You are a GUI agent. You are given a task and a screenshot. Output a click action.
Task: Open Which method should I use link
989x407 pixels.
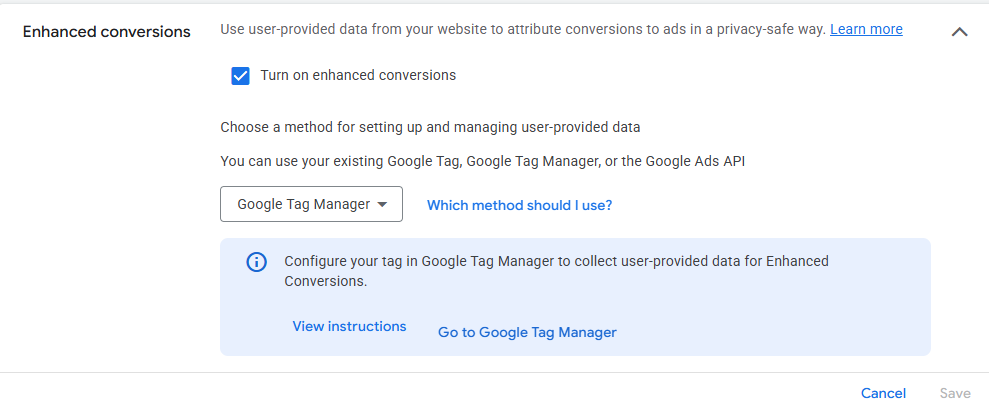(x=519, y=205)
